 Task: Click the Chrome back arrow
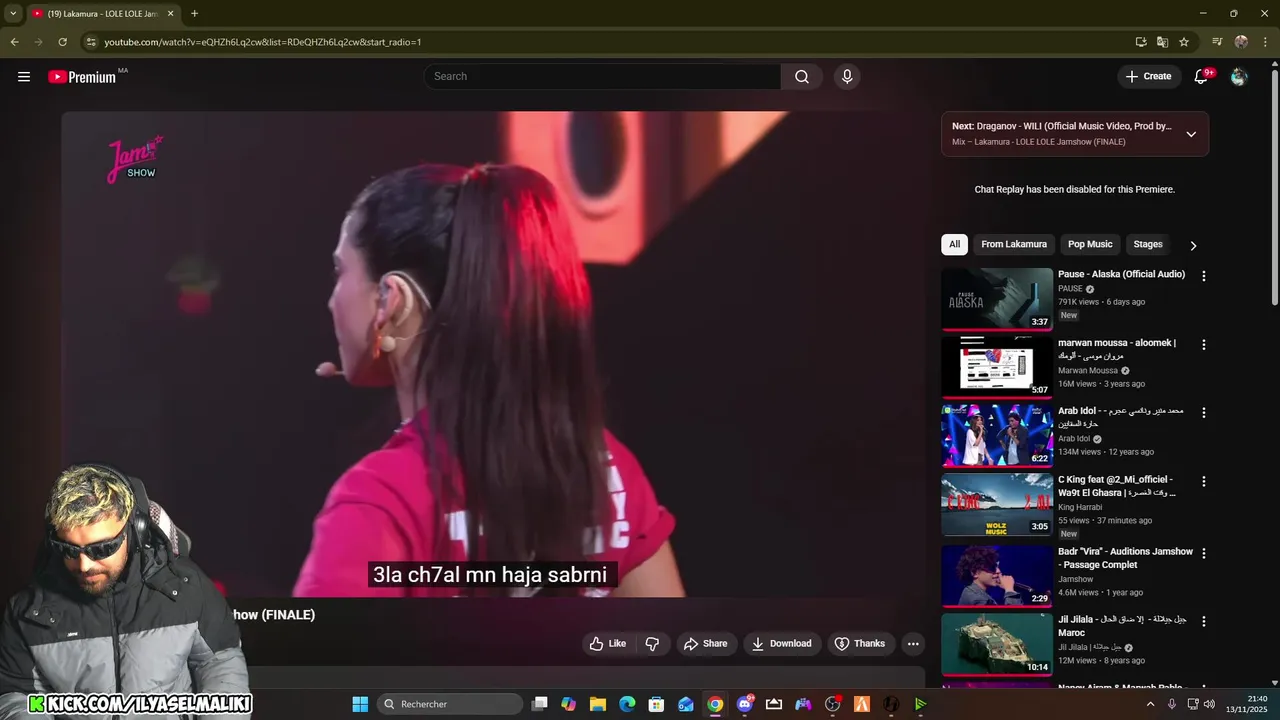click(x=14, y=42)
